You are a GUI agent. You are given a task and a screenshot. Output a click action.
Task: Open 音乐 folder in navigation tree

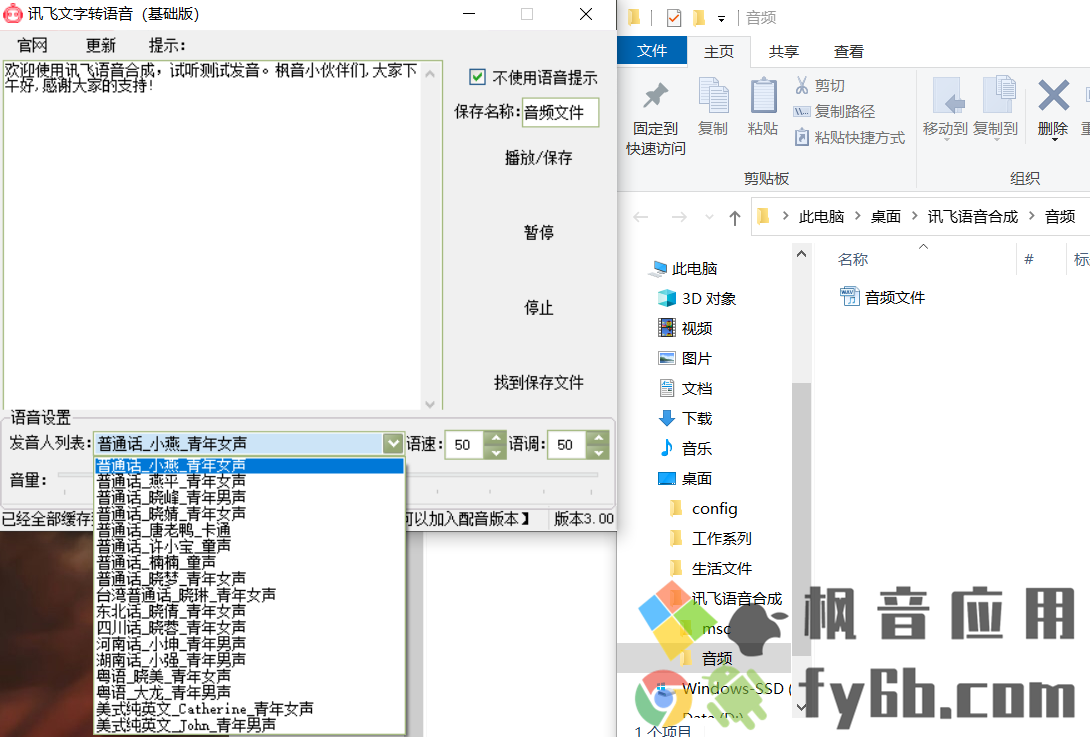click(x=685, y=448)
